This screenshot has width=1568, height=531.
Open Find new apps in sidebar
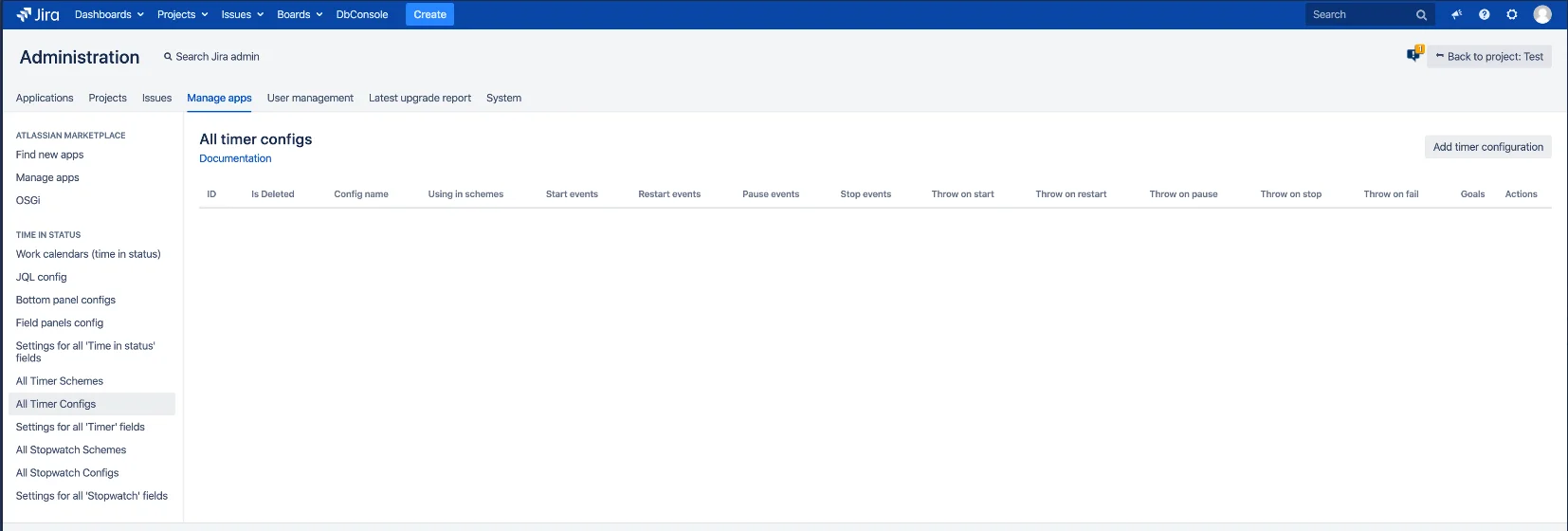click(49, 155)
